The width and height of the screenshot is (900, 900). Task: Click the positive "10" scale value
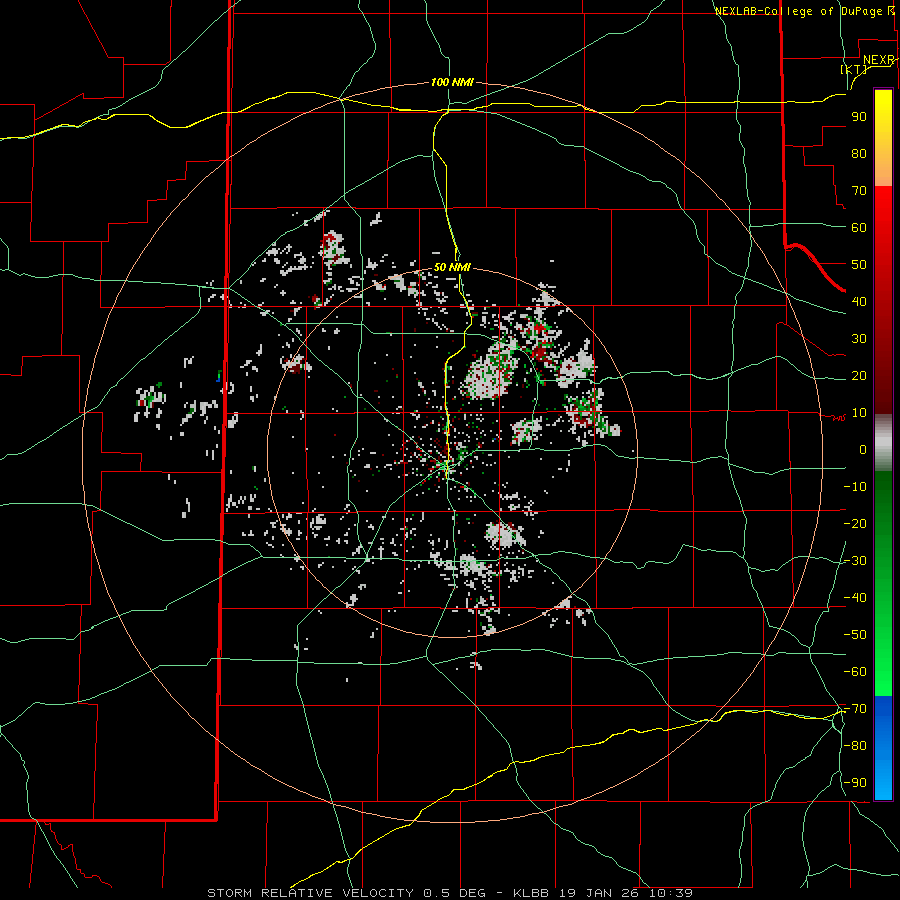pyautogui.click(x=859, y=413)
